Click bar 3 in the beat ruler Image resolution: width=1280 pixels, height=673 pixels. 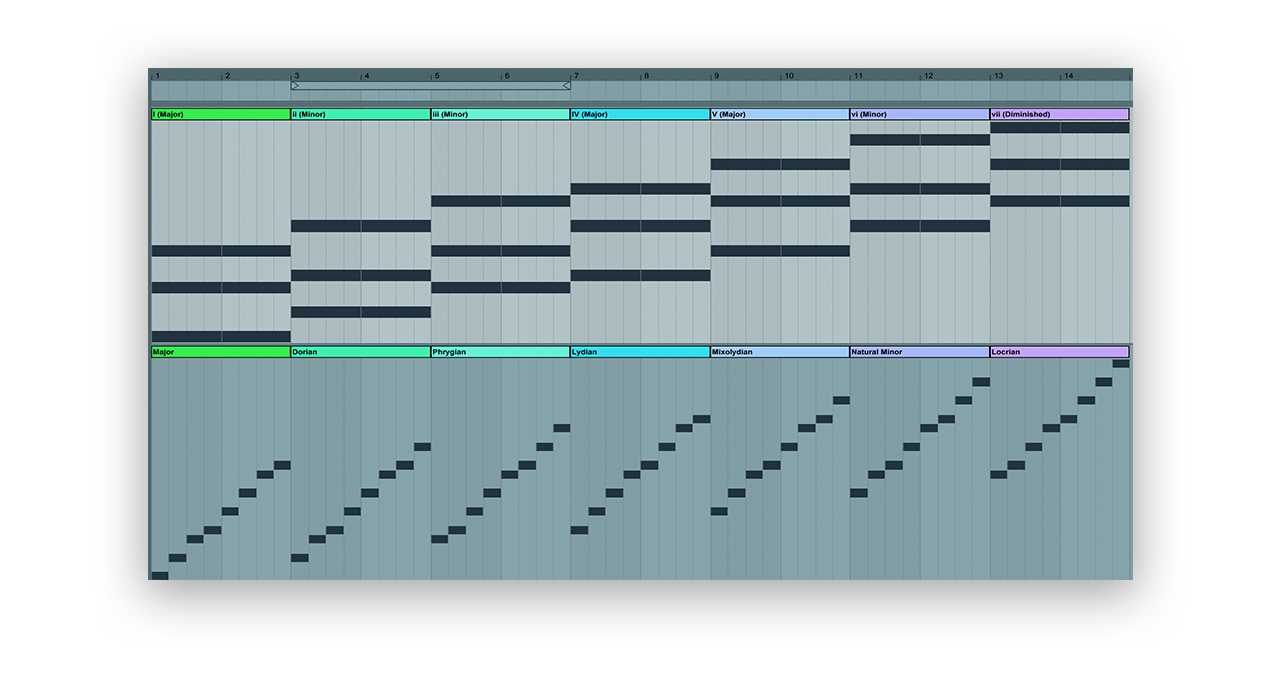tap(297, 76)
